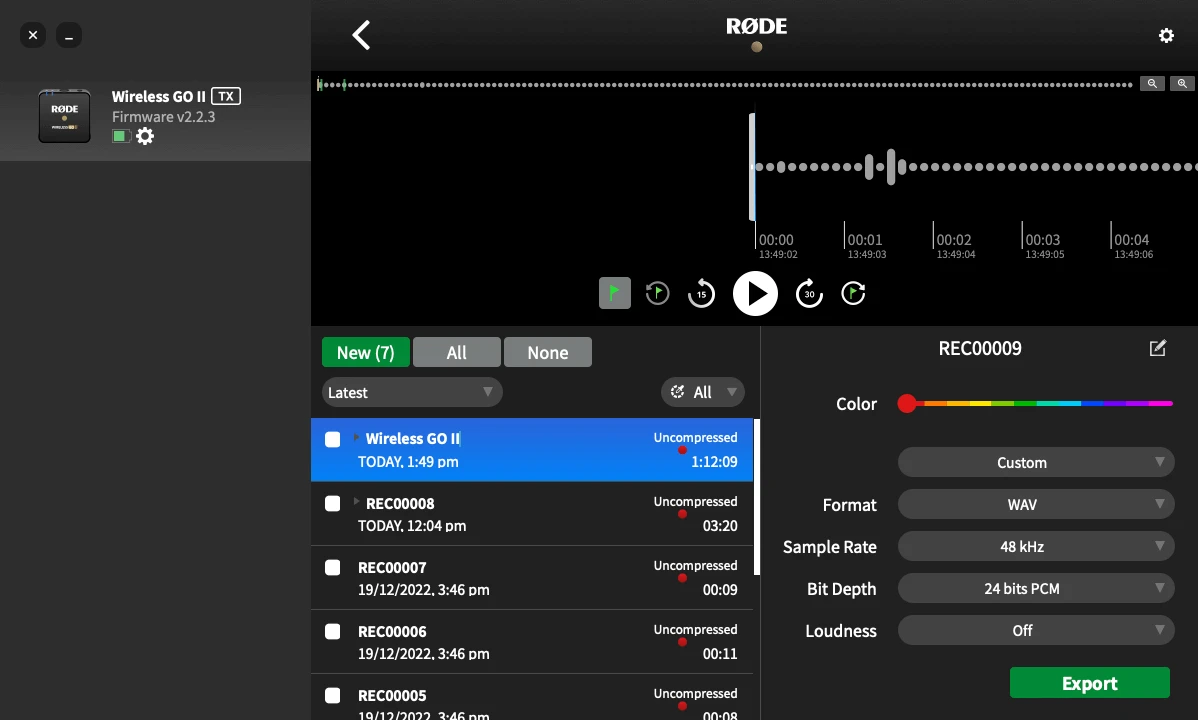The width and height of the screenshot is (1198, 720).
Task: Jump to the next marker
Action: click(x=853, y=293)
